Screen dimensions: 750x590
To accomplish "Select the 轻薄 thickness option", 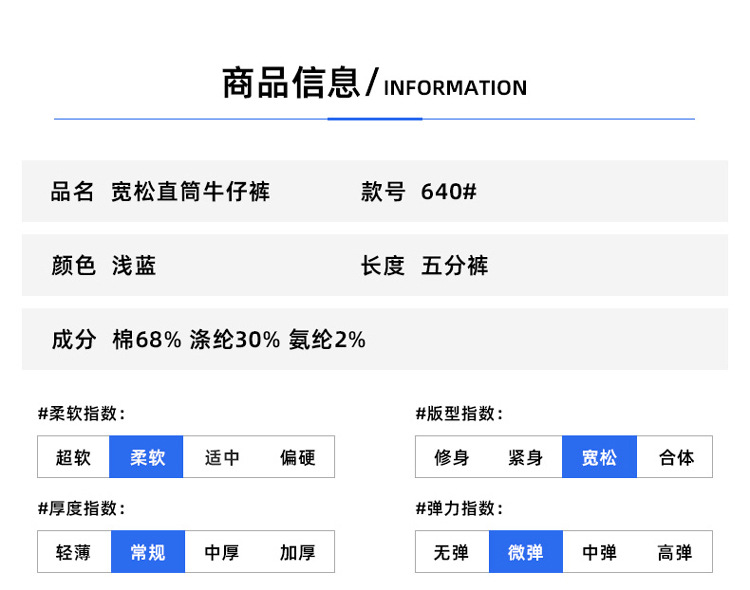I will 73,552.
